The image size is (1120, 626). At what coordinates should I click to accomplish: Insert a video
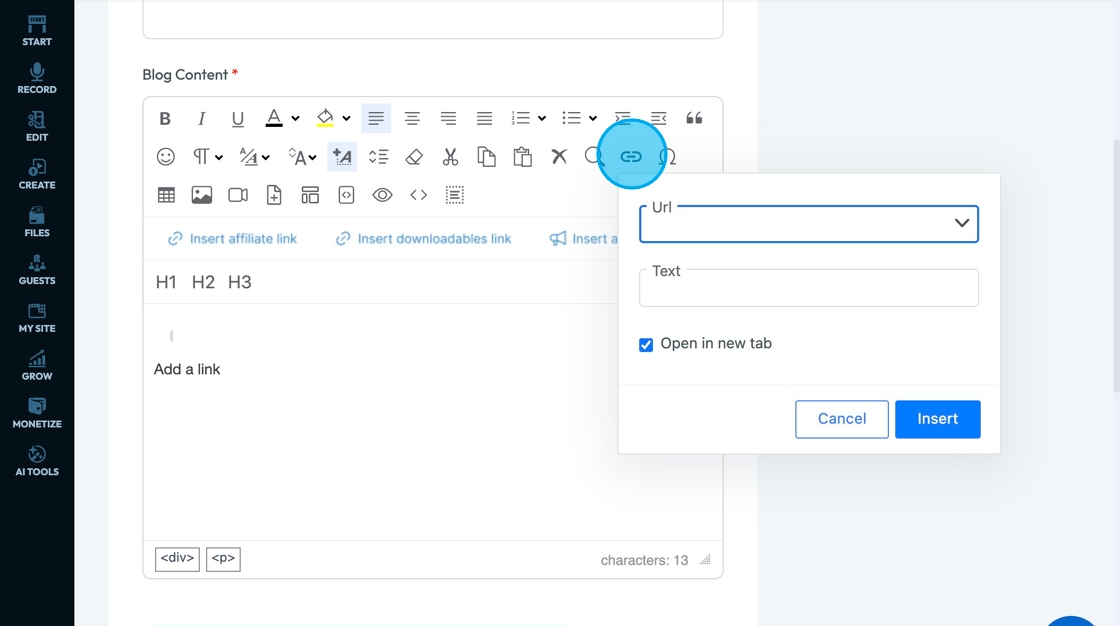pos(238,195)
